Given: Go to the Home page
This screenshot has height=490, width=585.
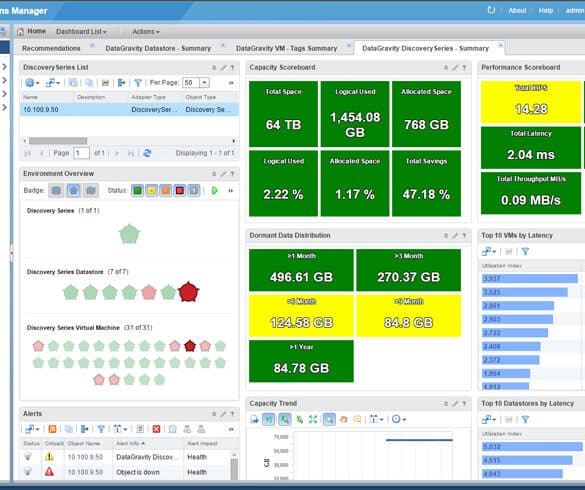Looking at the screenshot, I should 31,31.
